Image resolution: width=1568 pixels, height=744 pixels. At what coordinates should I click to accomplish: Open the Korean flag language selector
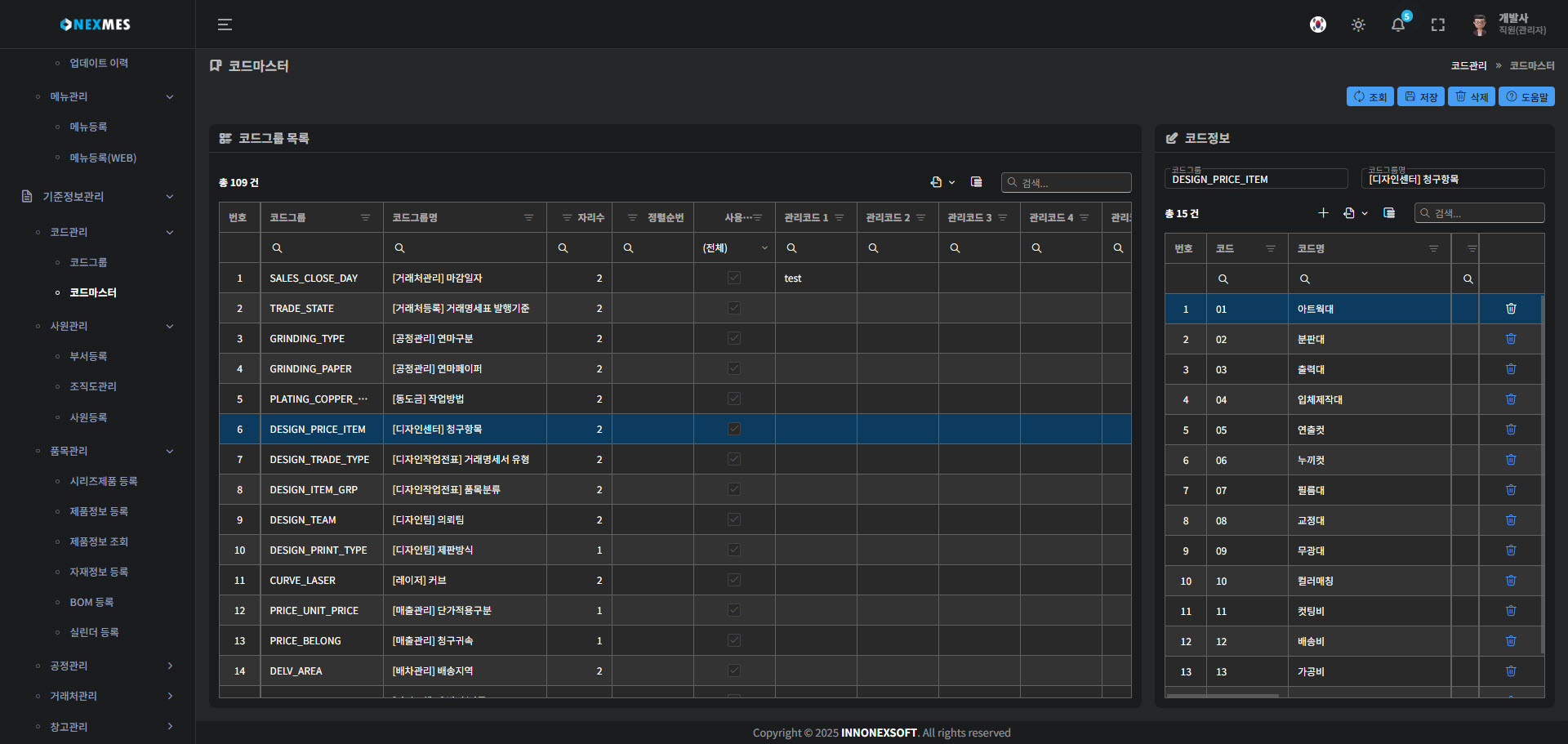point(1317,25)
